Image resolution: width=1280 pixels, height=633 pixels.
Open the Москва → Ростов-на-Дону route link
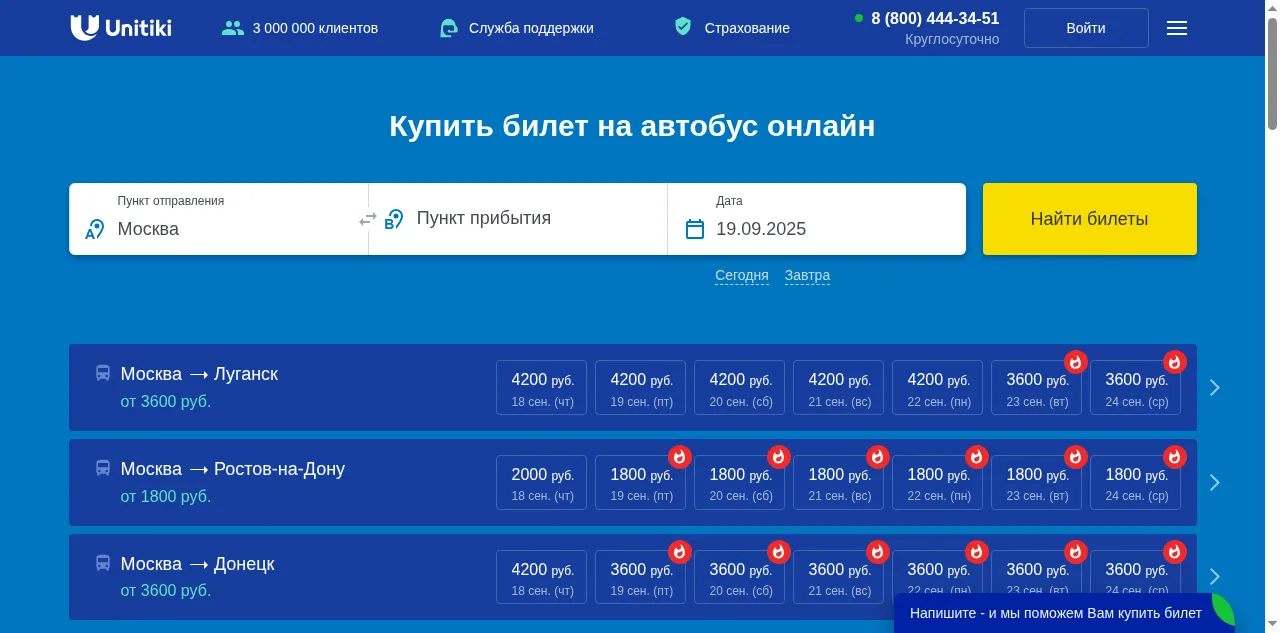point(233,469)
